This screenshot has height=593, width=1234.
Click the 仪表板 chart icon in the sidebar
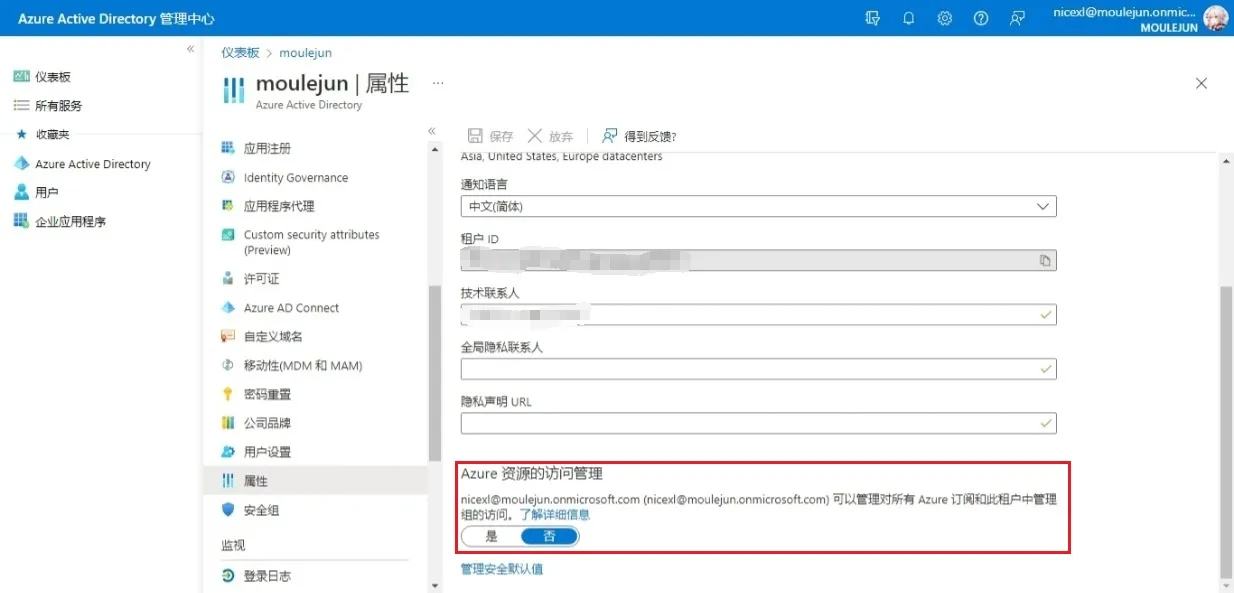click(x=21, y=77)
